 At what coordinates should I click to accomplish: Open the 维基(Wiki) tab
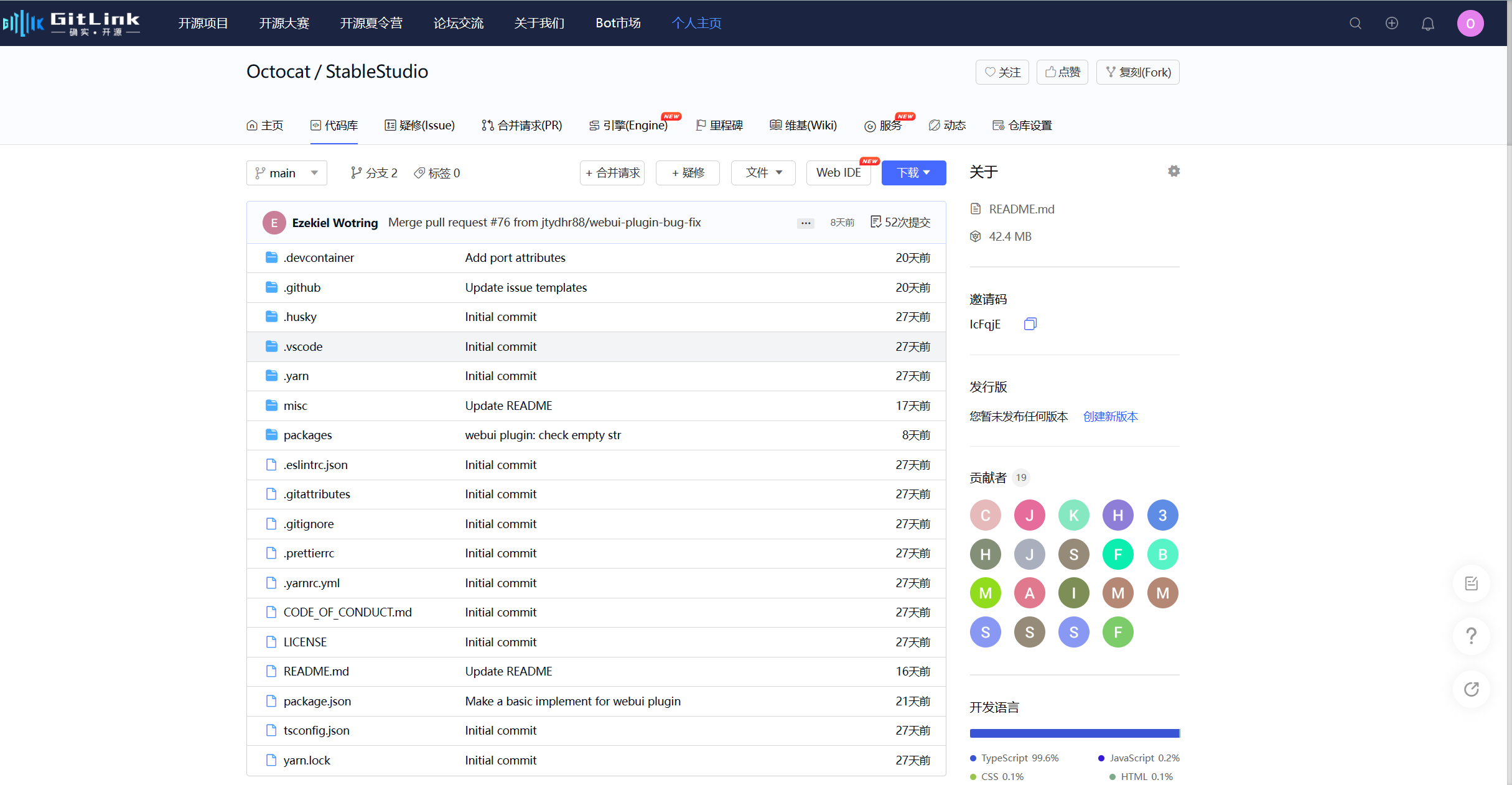[x=803, y=125]
